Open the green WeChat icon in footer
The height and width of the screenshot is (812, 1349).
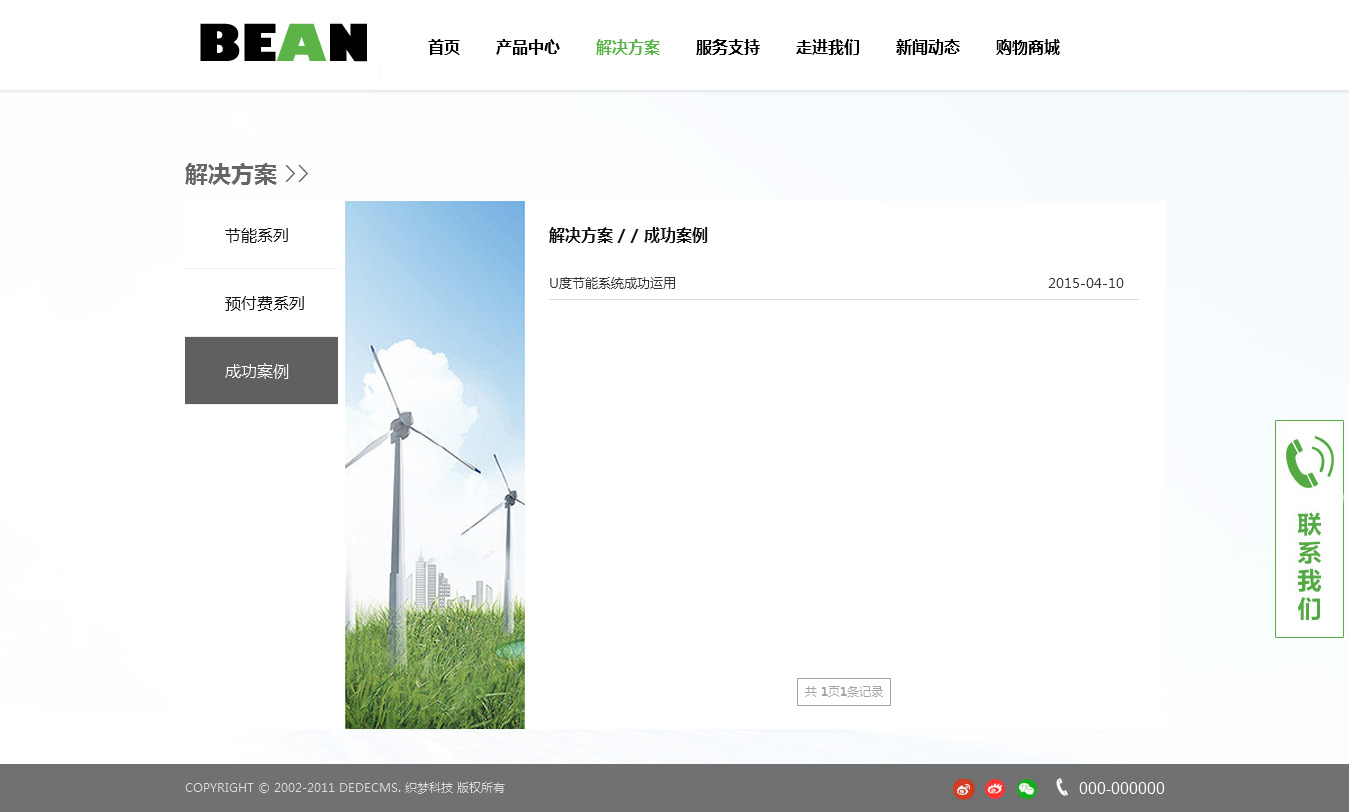[1027, 789]
